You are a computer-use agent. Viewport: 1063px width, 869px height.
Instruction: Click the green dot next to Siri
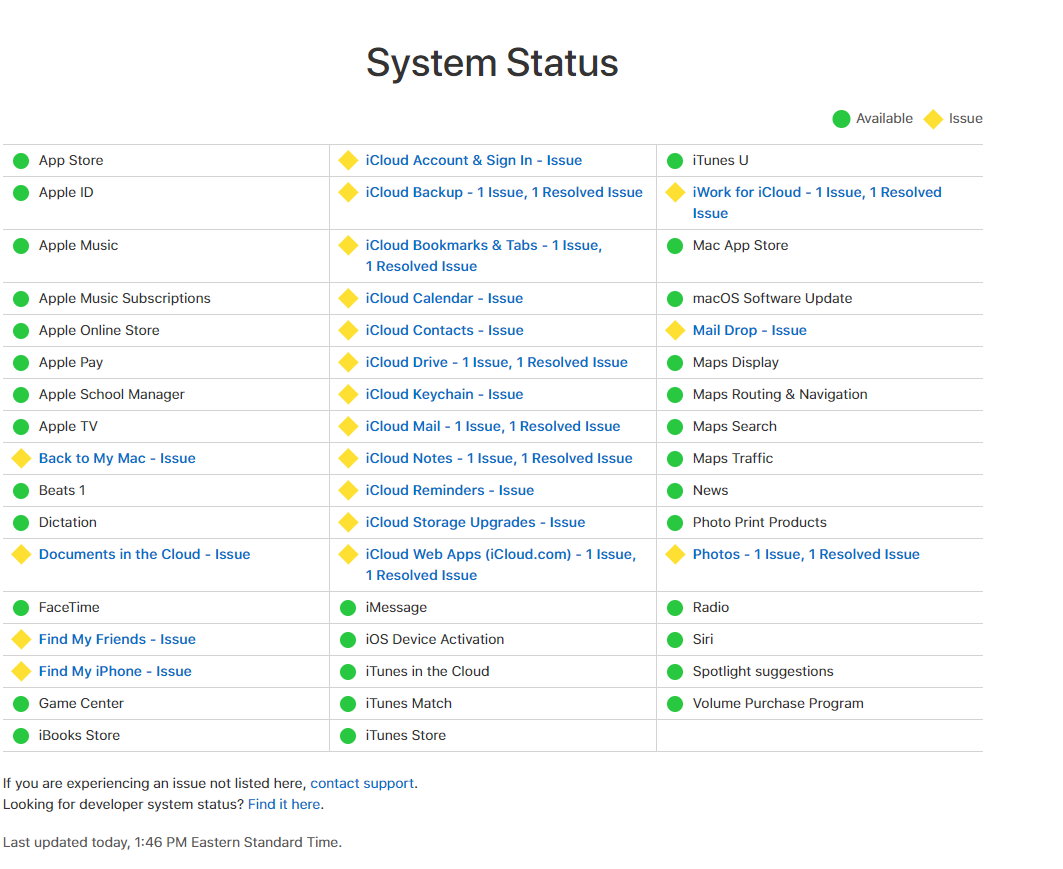(675, 639)
